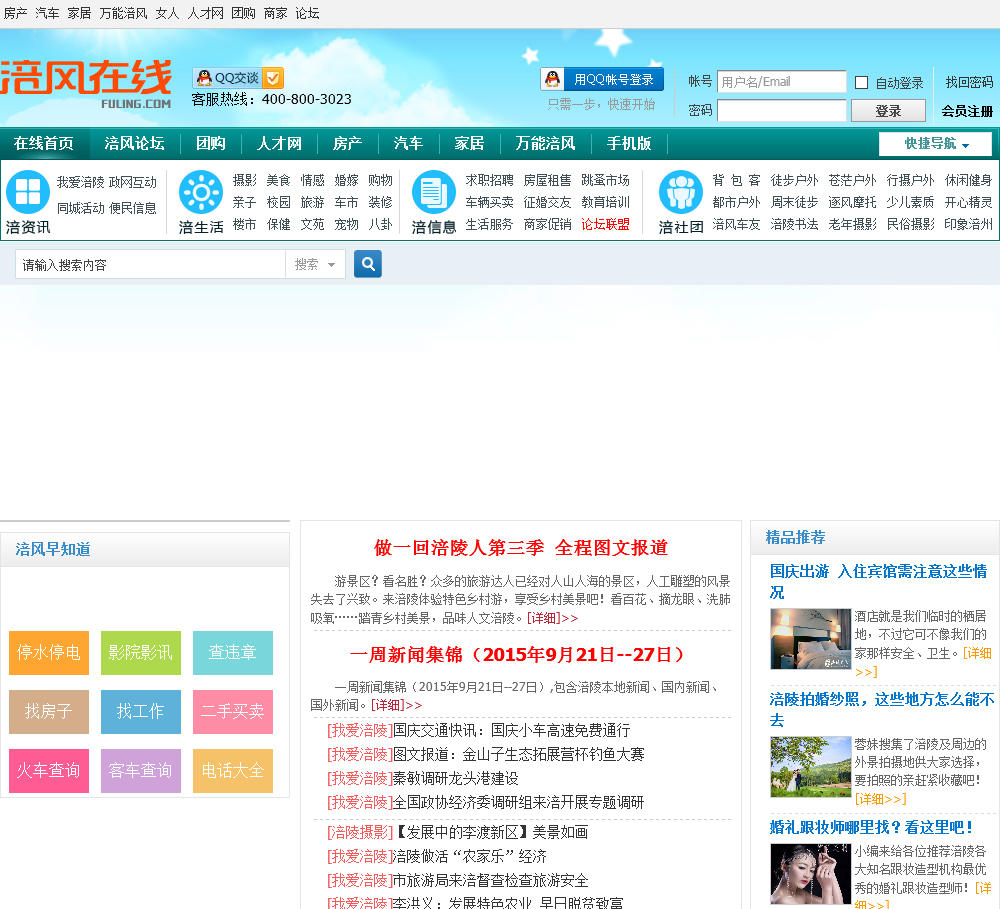Focus the 请输入搜索内容 search box

(x=151, y=264)
